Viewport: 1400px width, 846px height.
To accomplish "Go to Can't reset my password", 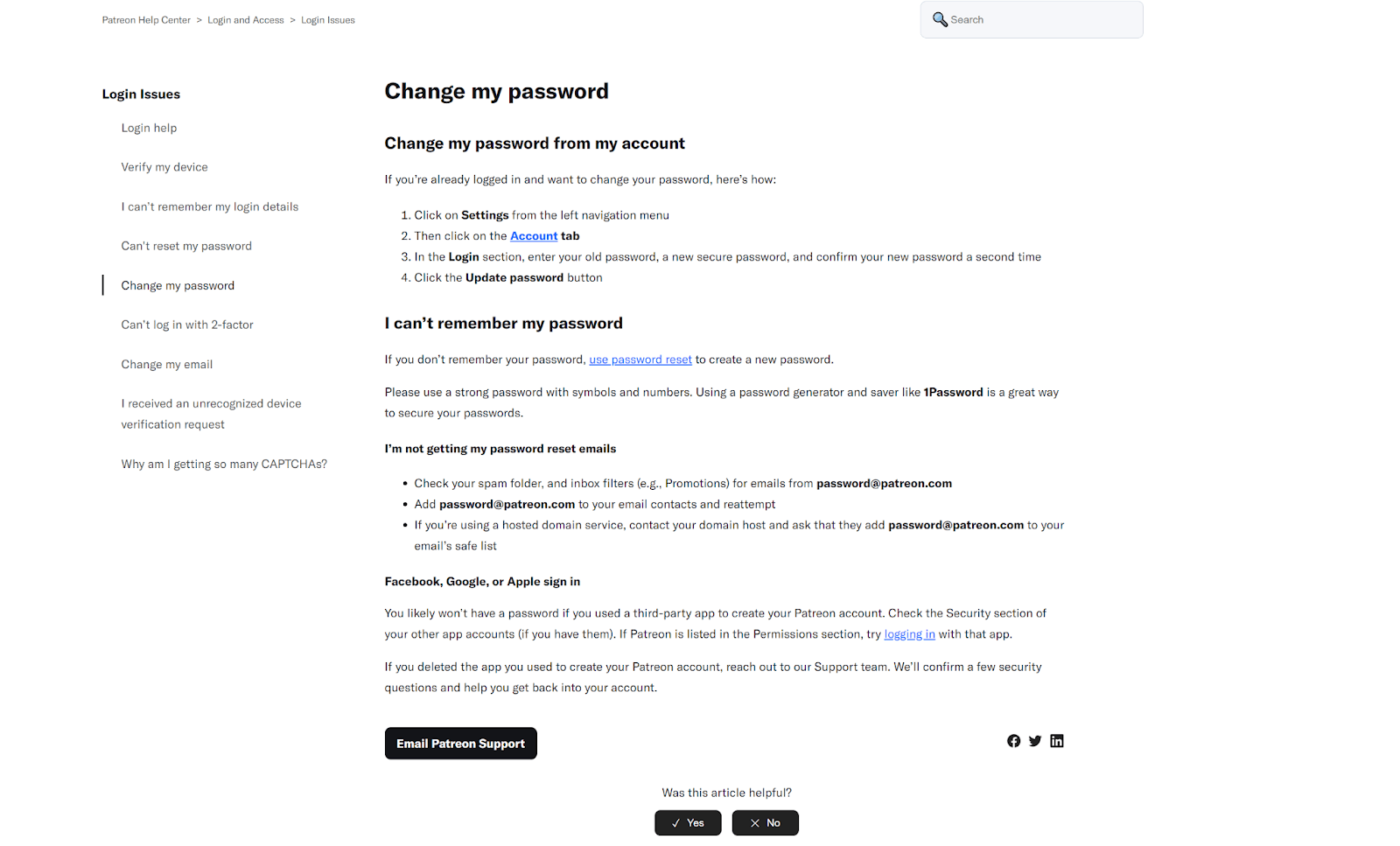I will click(x=186, y=246).
